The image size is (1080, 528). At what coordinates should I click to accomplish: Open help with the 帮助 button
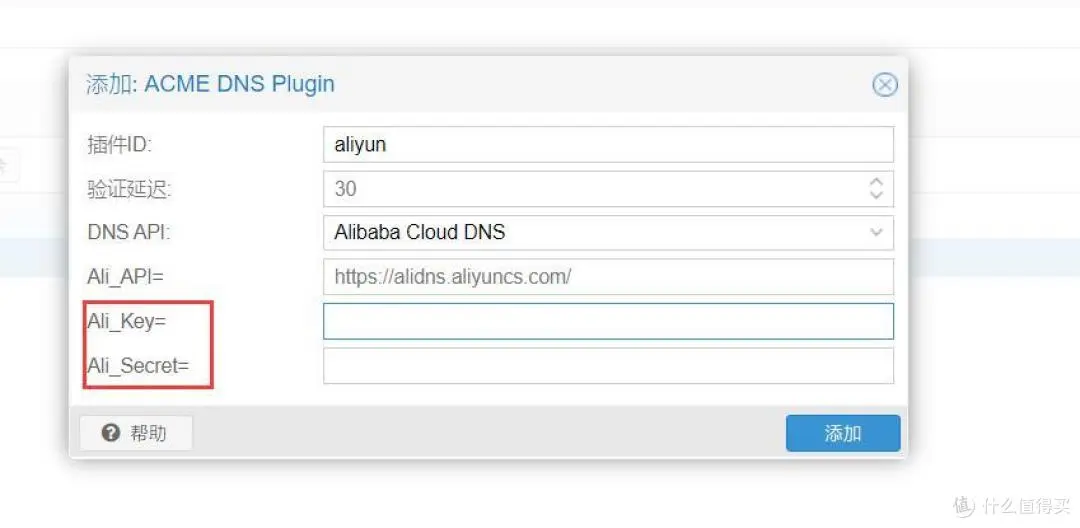136,433
